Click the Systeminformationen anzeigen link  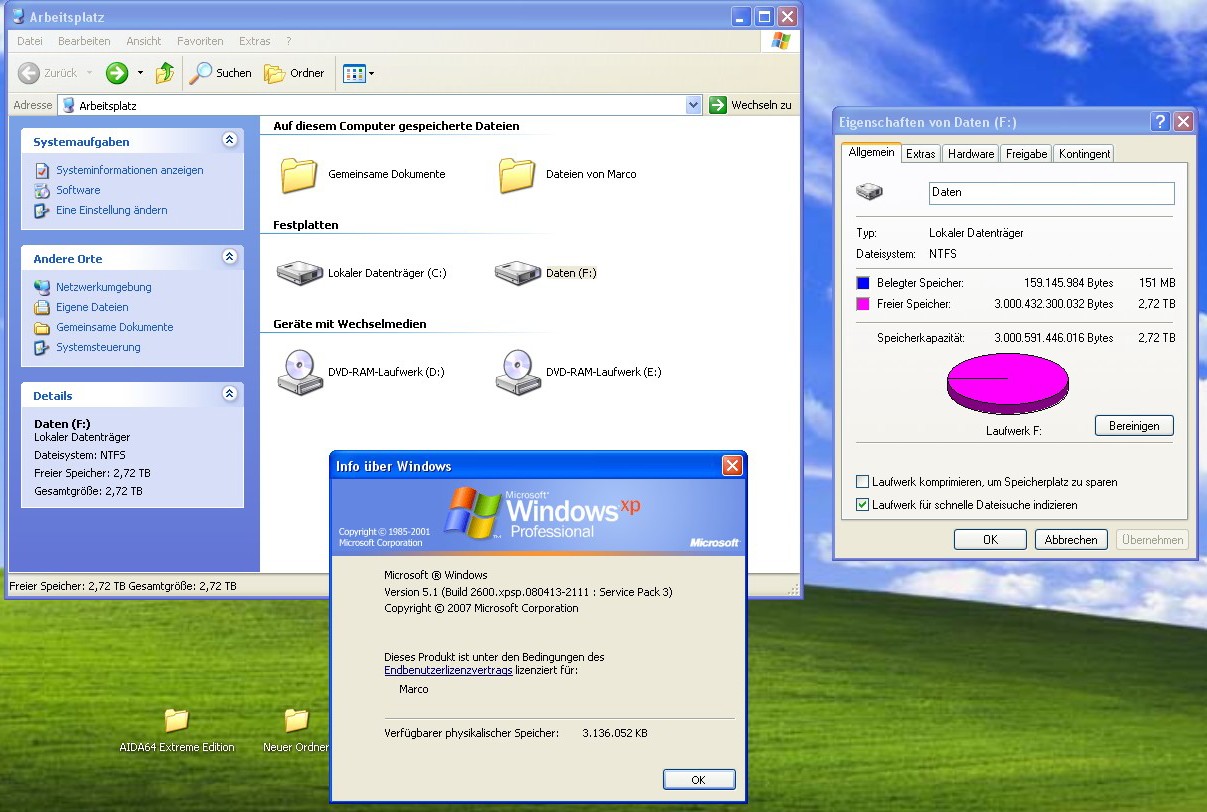pos(130,171)
